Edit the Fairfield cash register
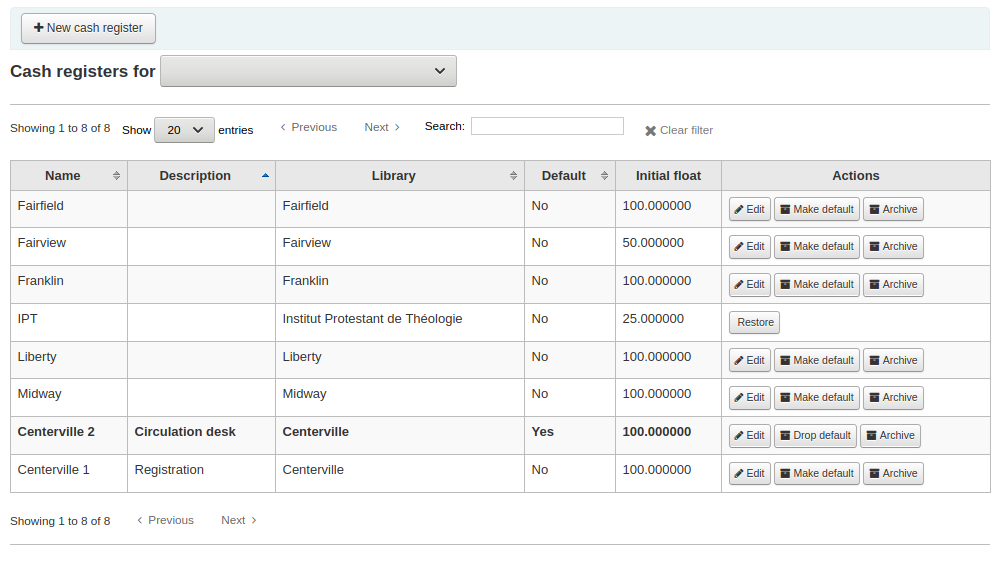This screenshot has height=561, width=999. point(749,210)
